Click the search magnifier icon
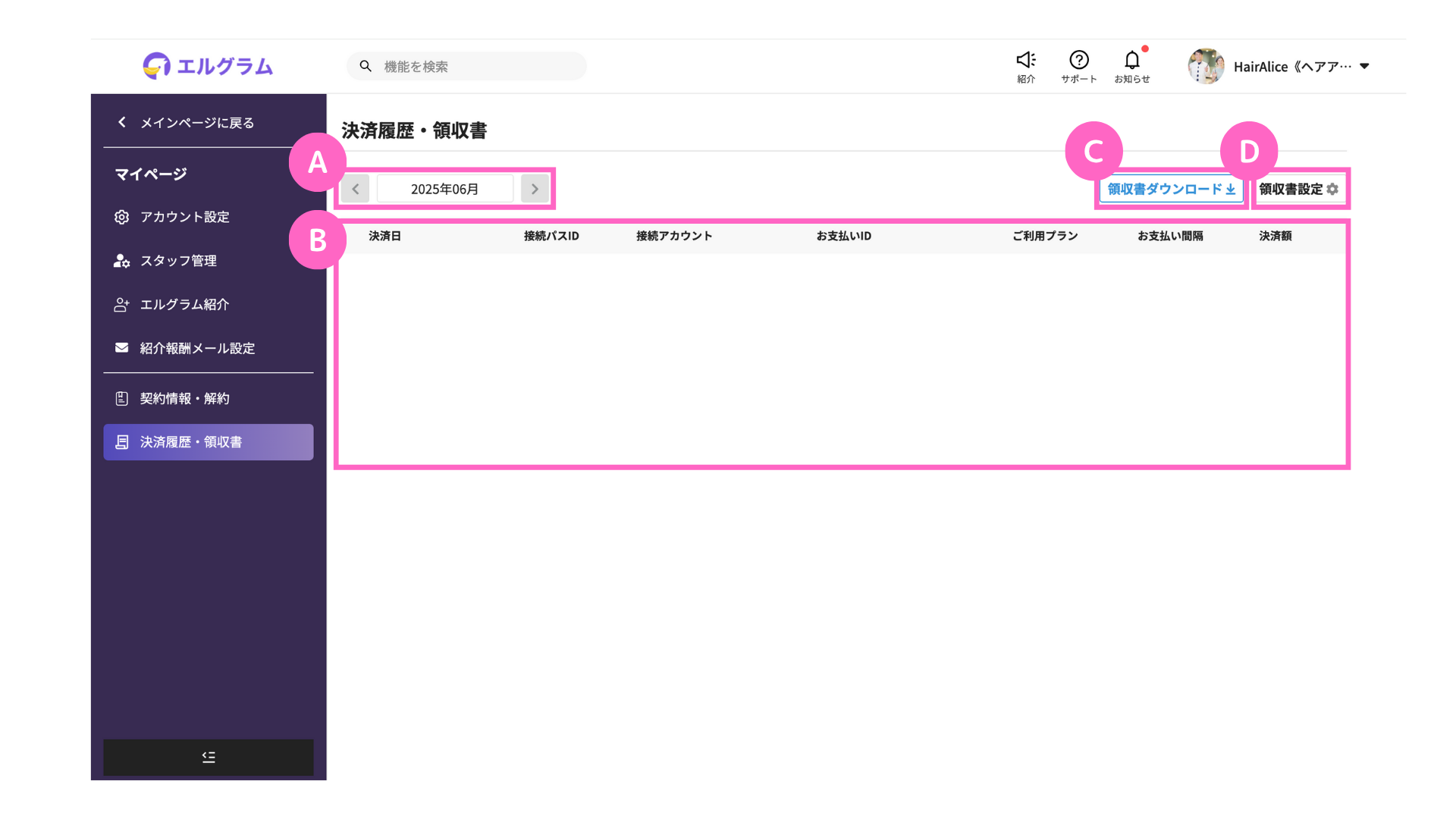 (366, 66)
